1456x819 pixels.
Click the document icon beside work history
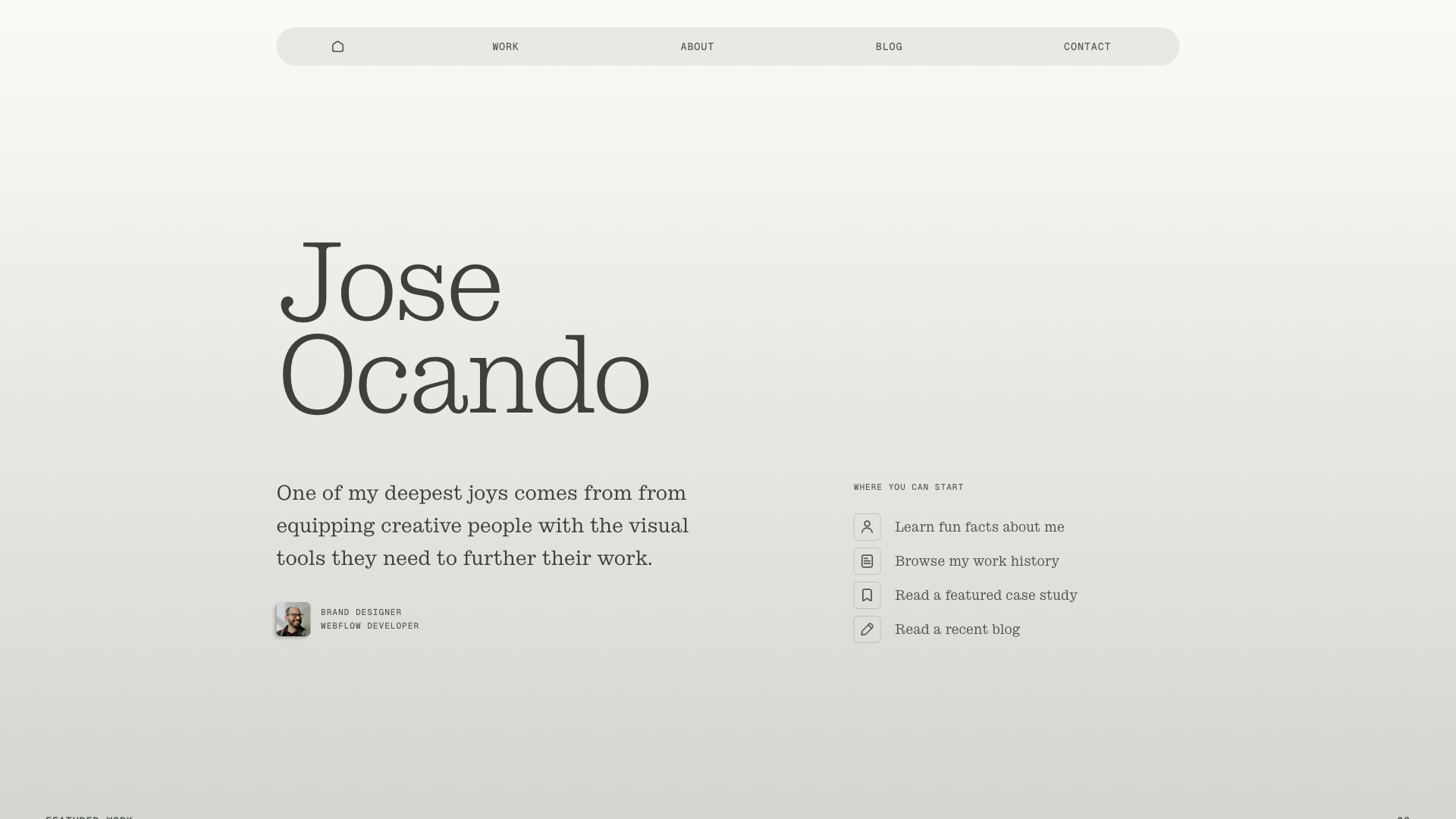point(867,561)
